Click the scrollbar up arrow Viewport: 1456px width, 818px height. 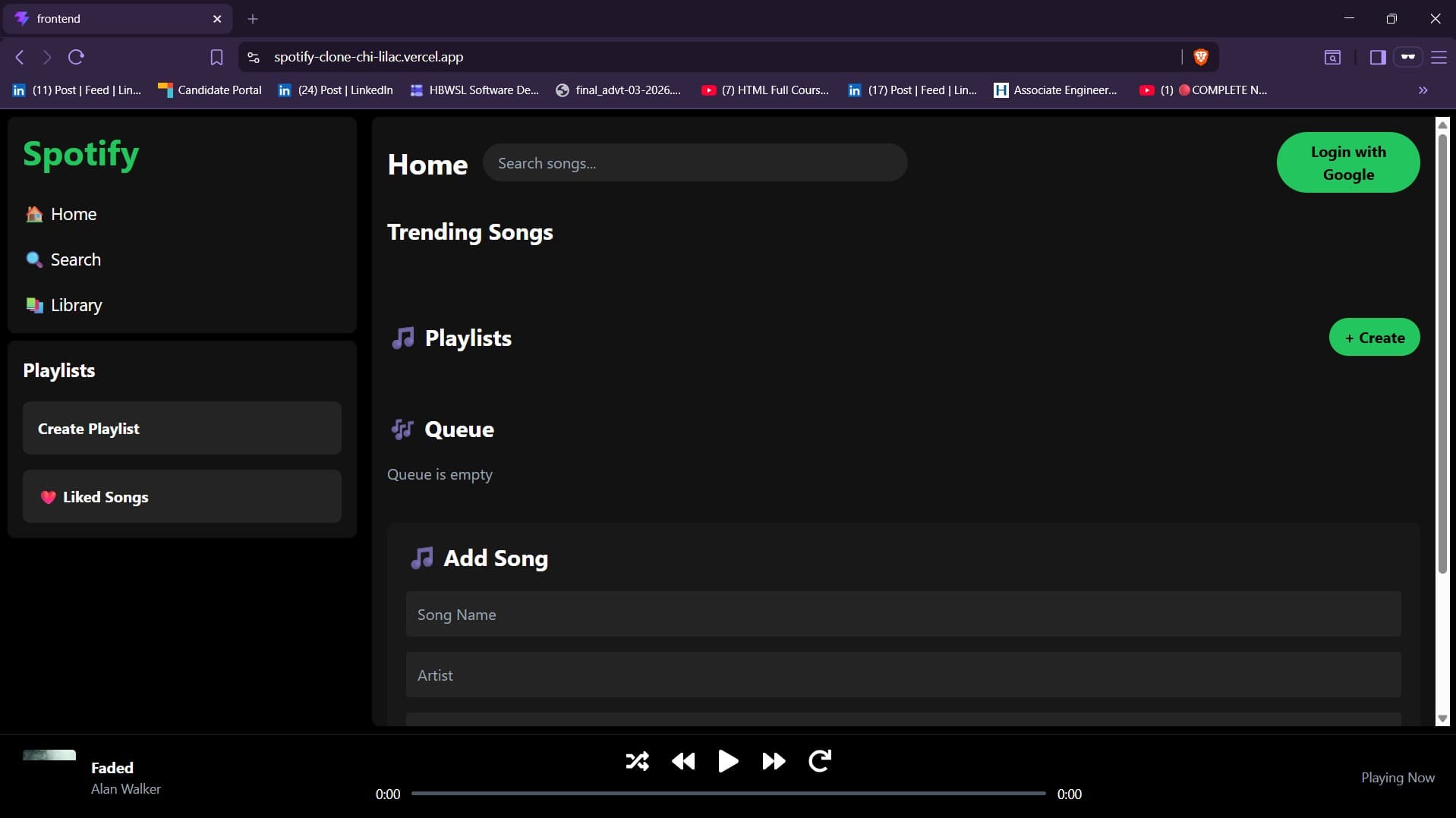[x=1442, y=124]
